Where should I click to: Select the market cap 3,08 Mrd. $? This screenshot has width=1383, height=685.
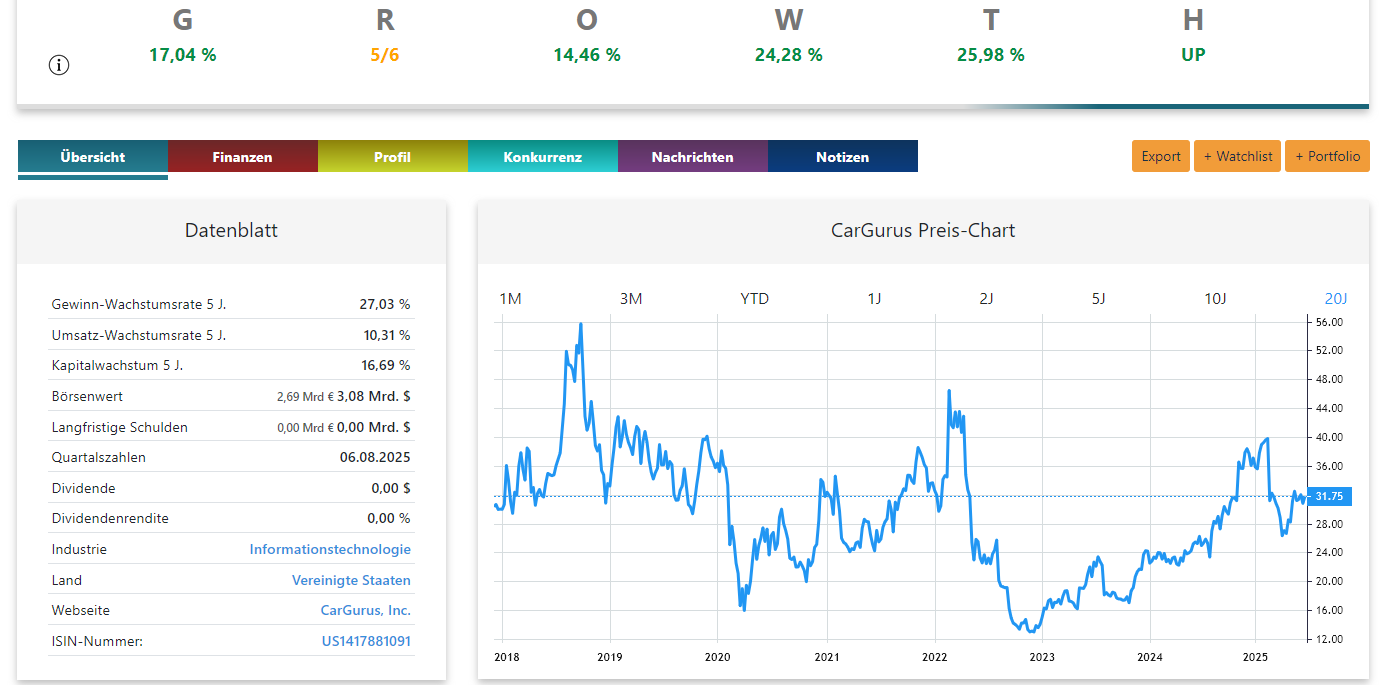pyautogui.click(x=374, y=396)
